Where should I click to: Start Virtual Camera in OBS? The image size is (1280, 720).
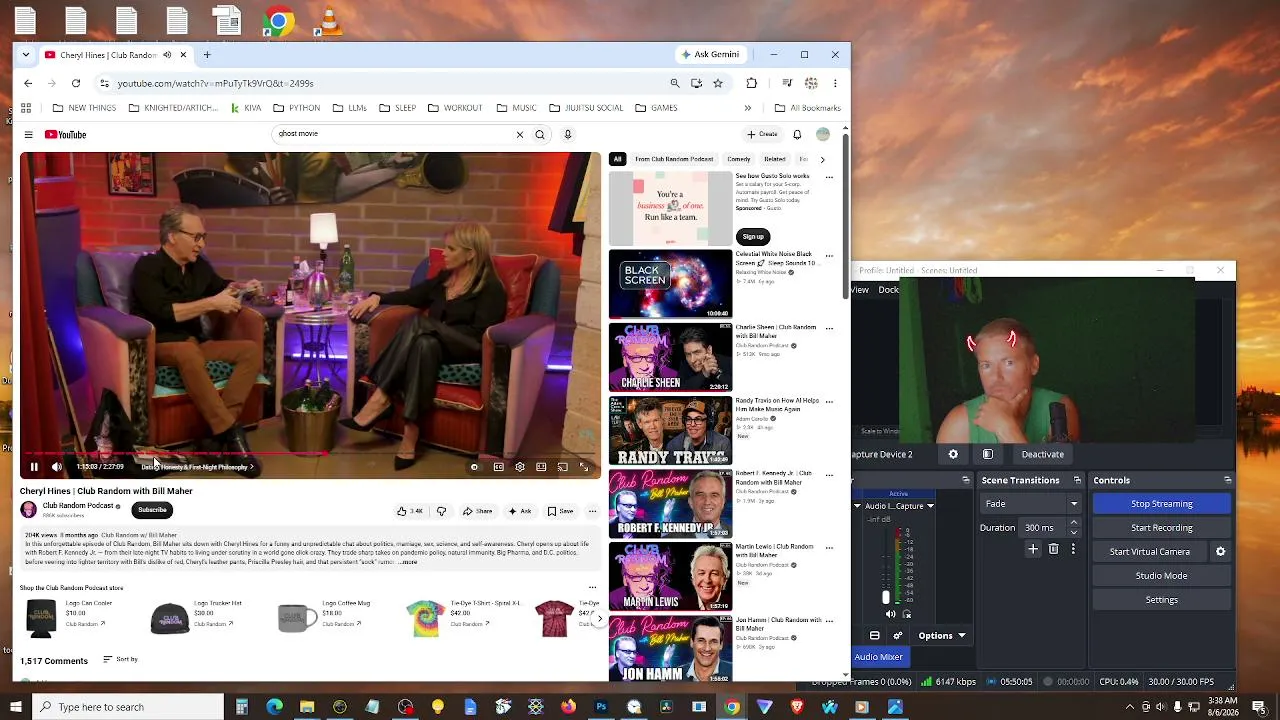coord(1149,552)
